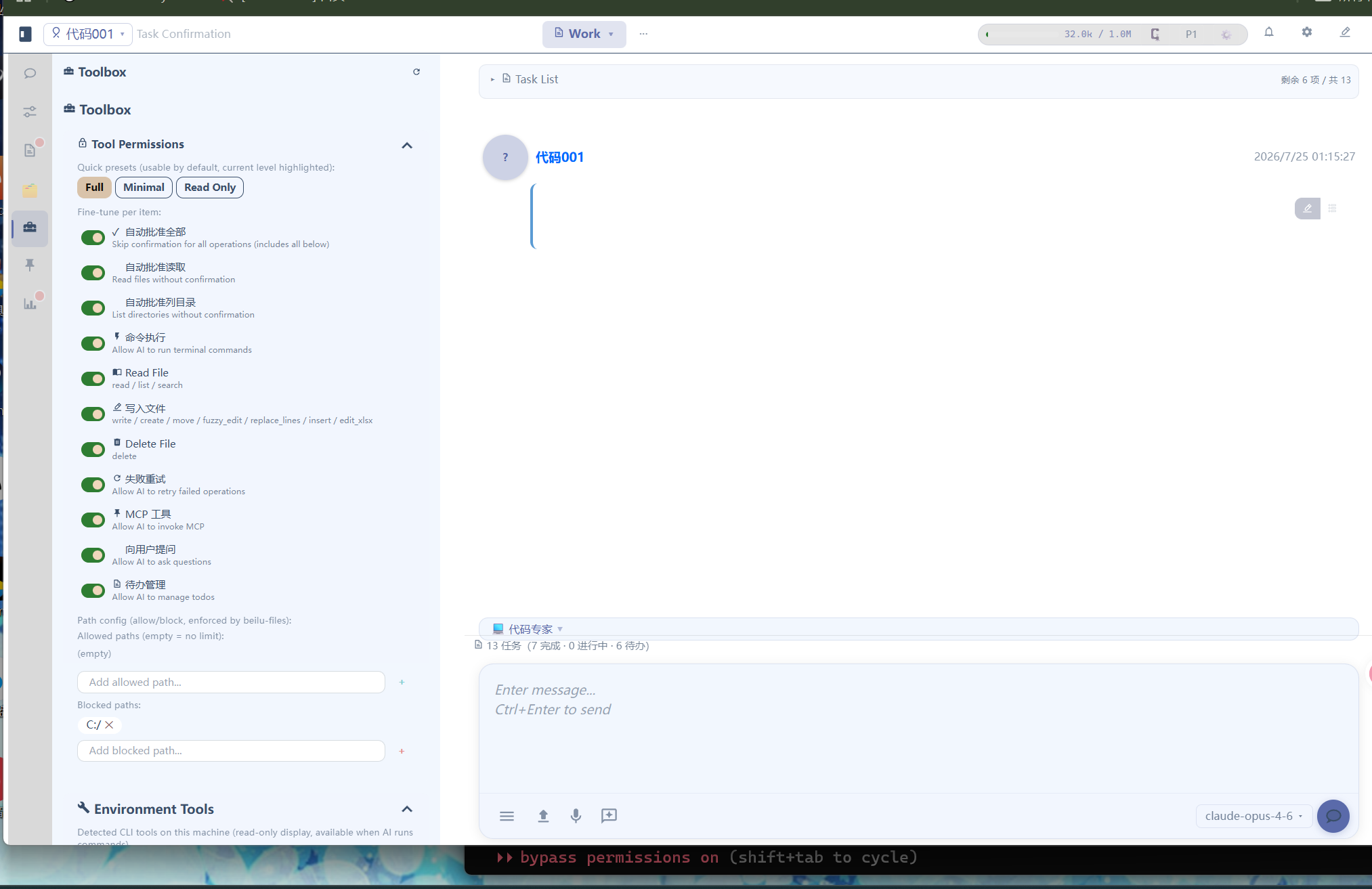Toggle MCP 工具 switch
This screenshot has height=889, width=1372.
point(93,520)
